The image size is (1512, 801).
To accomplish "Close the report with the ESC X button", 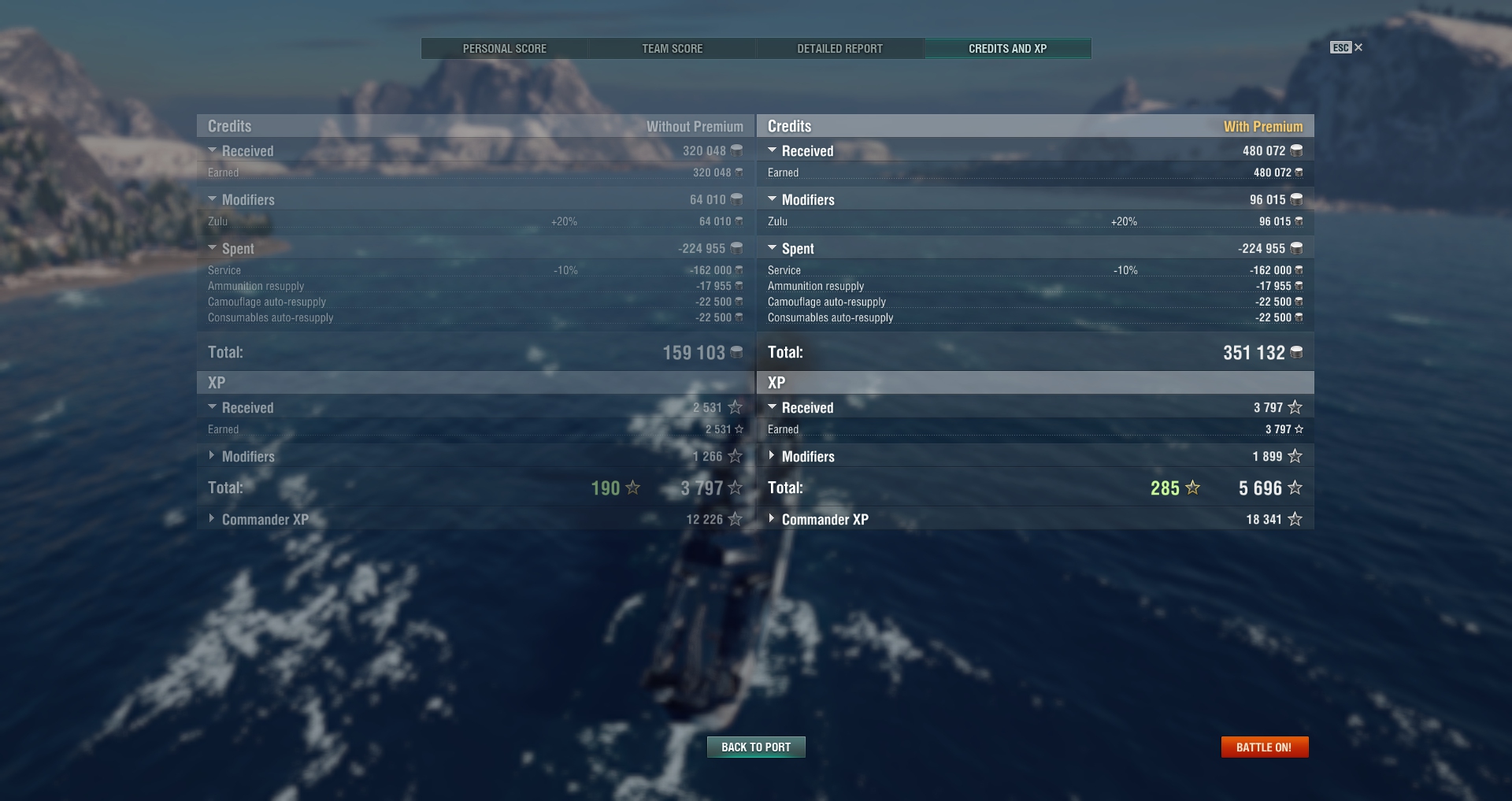I will [x=1347, y=48].
